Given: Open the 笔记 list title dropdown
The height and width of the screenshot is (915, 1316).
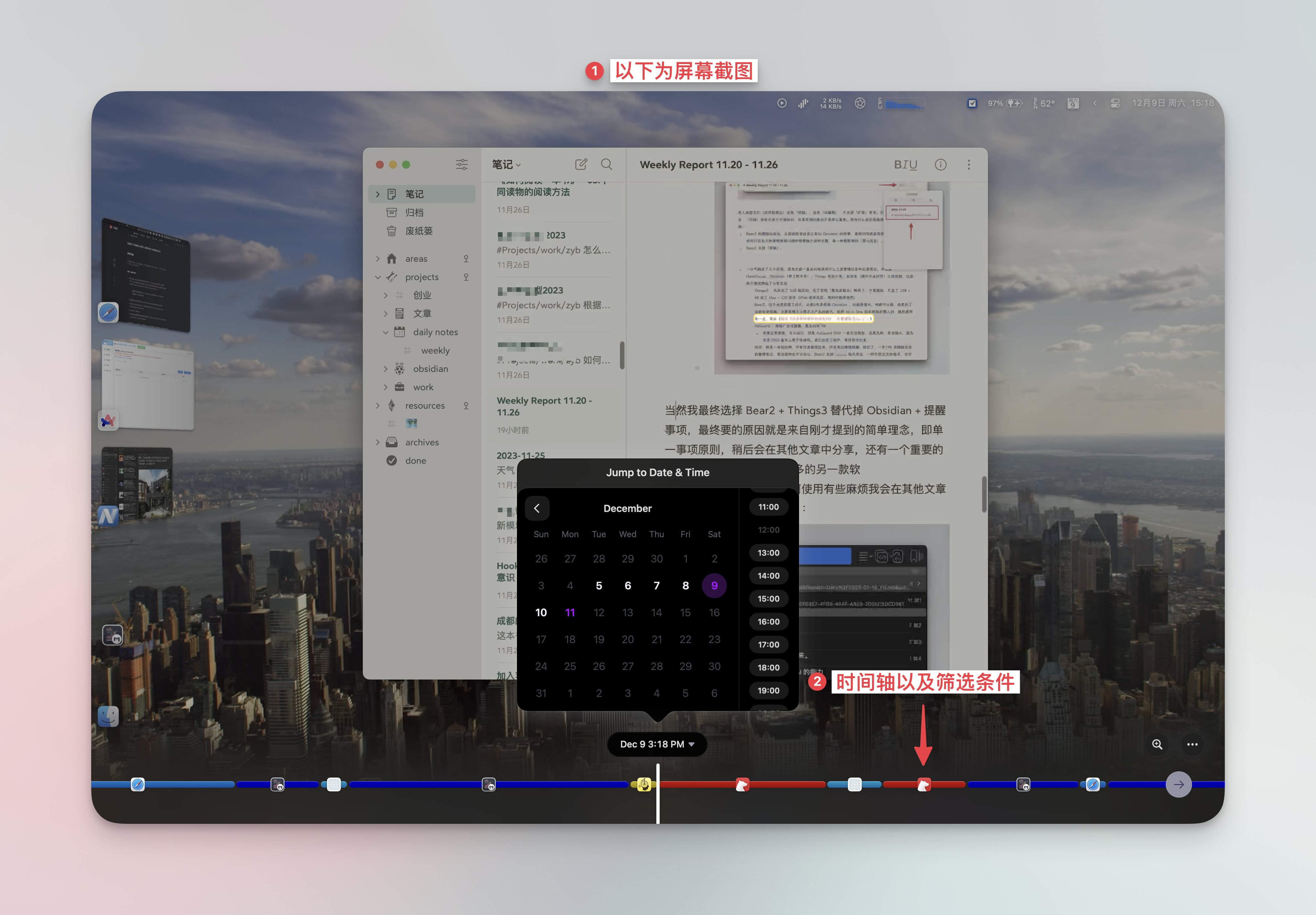Looking at the screenshot, I should [507, 164].
